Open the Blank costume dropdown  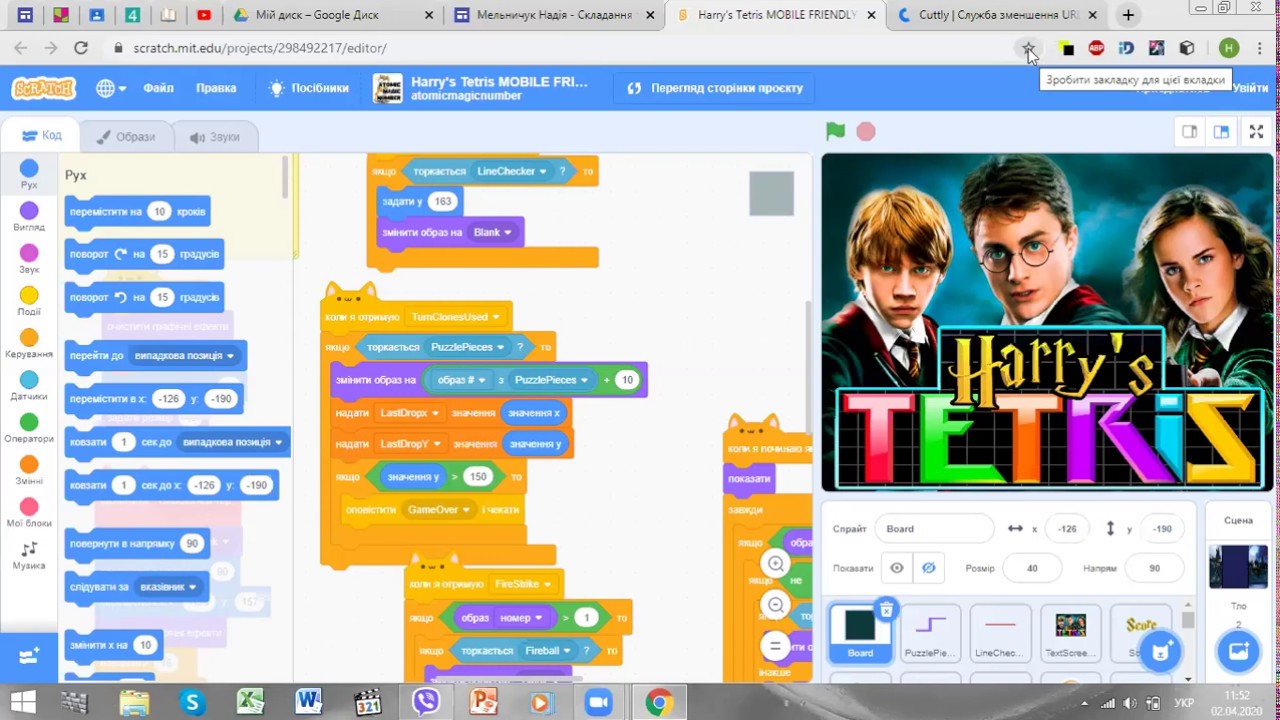492,232
